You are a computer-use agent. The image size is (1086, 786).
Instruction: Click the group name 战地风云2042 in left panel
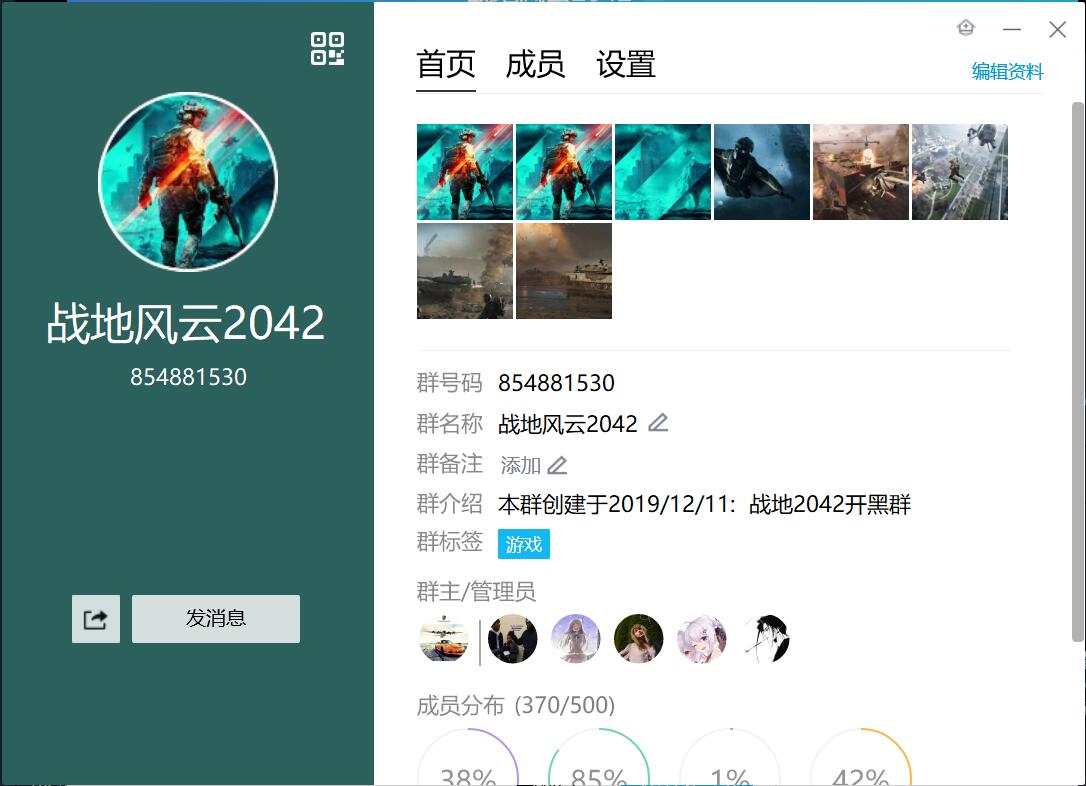(x=186, y=323)
